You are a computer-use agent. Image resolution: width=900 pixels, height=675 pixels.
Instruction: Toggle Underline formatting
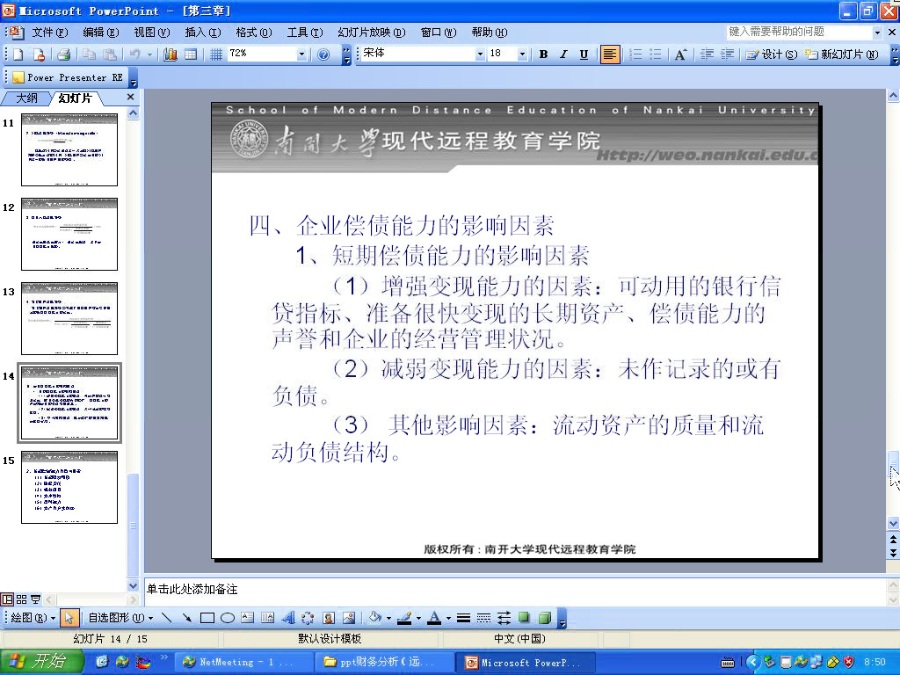coord(583,55)
